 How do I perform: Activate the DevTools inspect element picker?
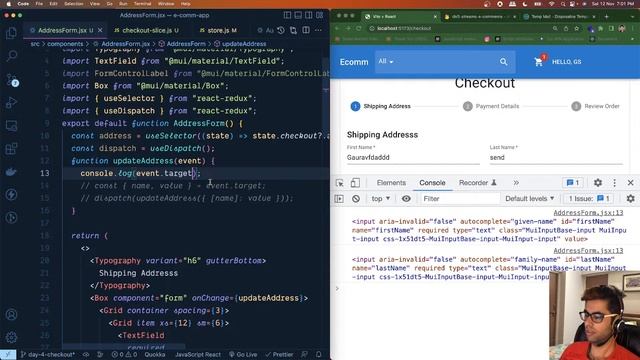[340, 183]
